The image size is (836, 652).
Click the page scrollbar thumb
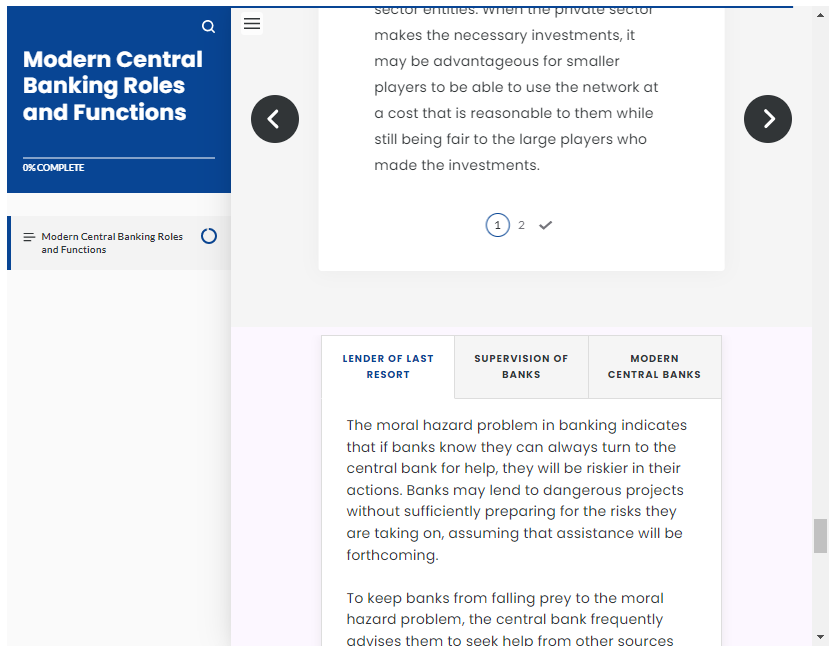click(820, 536)
